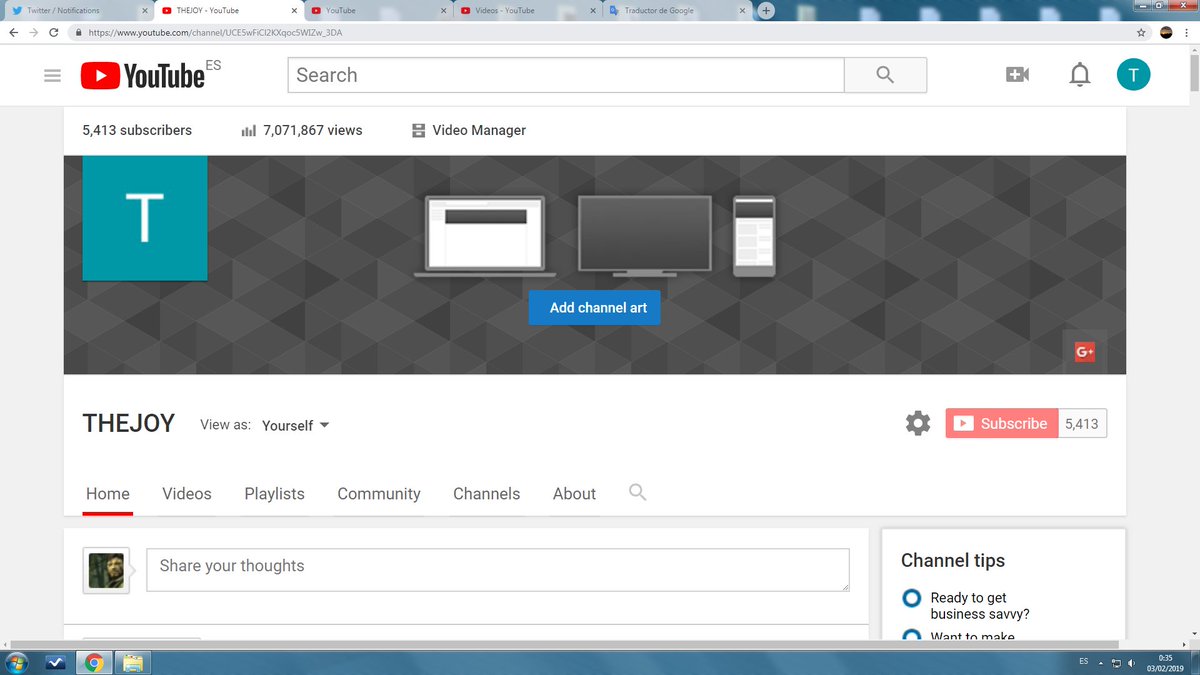The image size is (1200, 675).
Task: Click the browser forward arrow
Action: pos(33,32)
